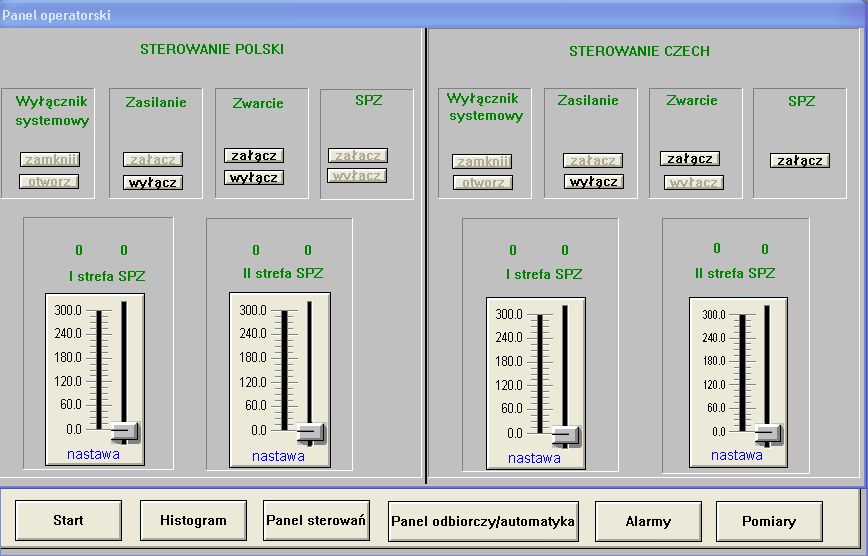Open the Pomiary screen

tap(769, 521)
